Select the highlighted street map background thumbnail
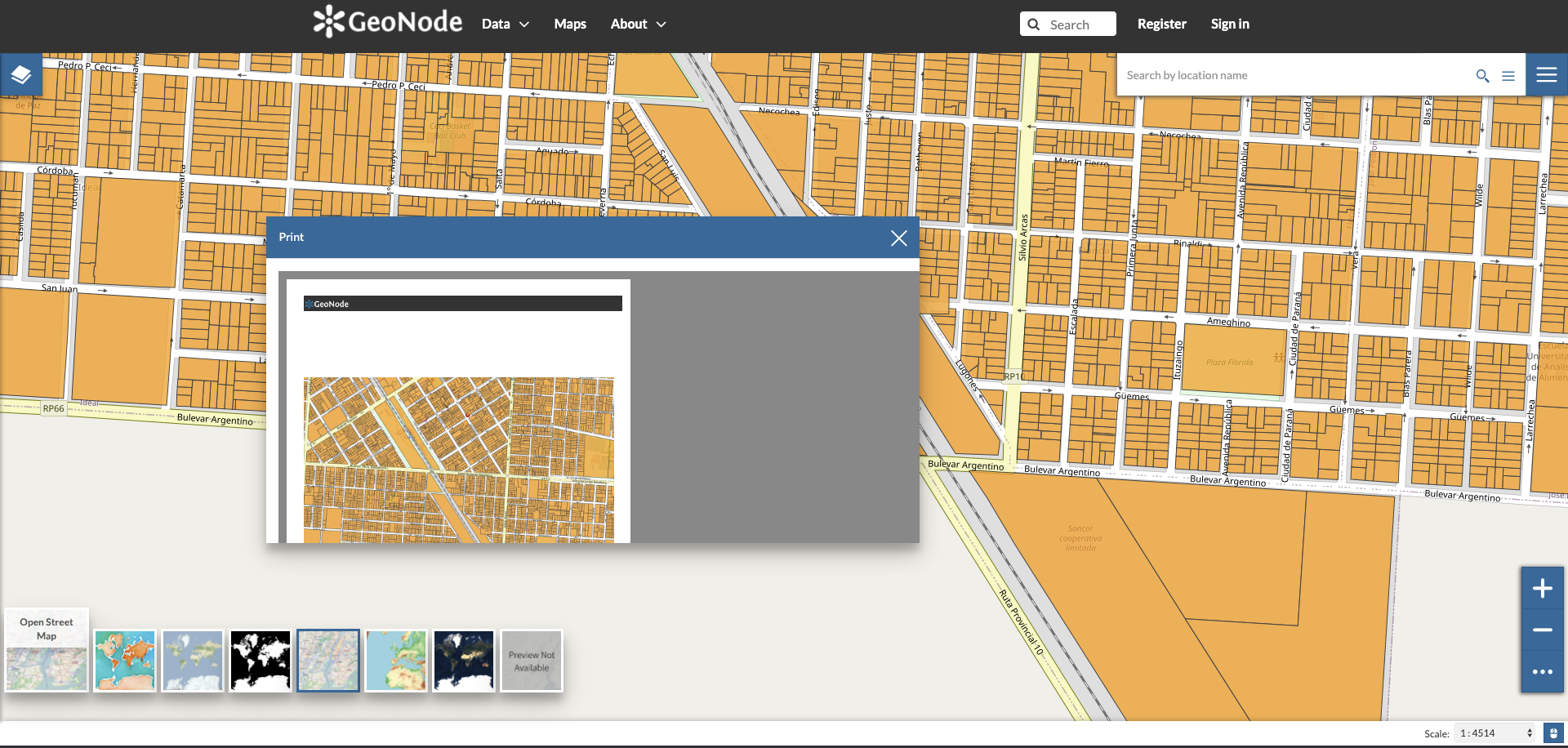Viewport: 1568px width, 748px height. tap(328, 661)
